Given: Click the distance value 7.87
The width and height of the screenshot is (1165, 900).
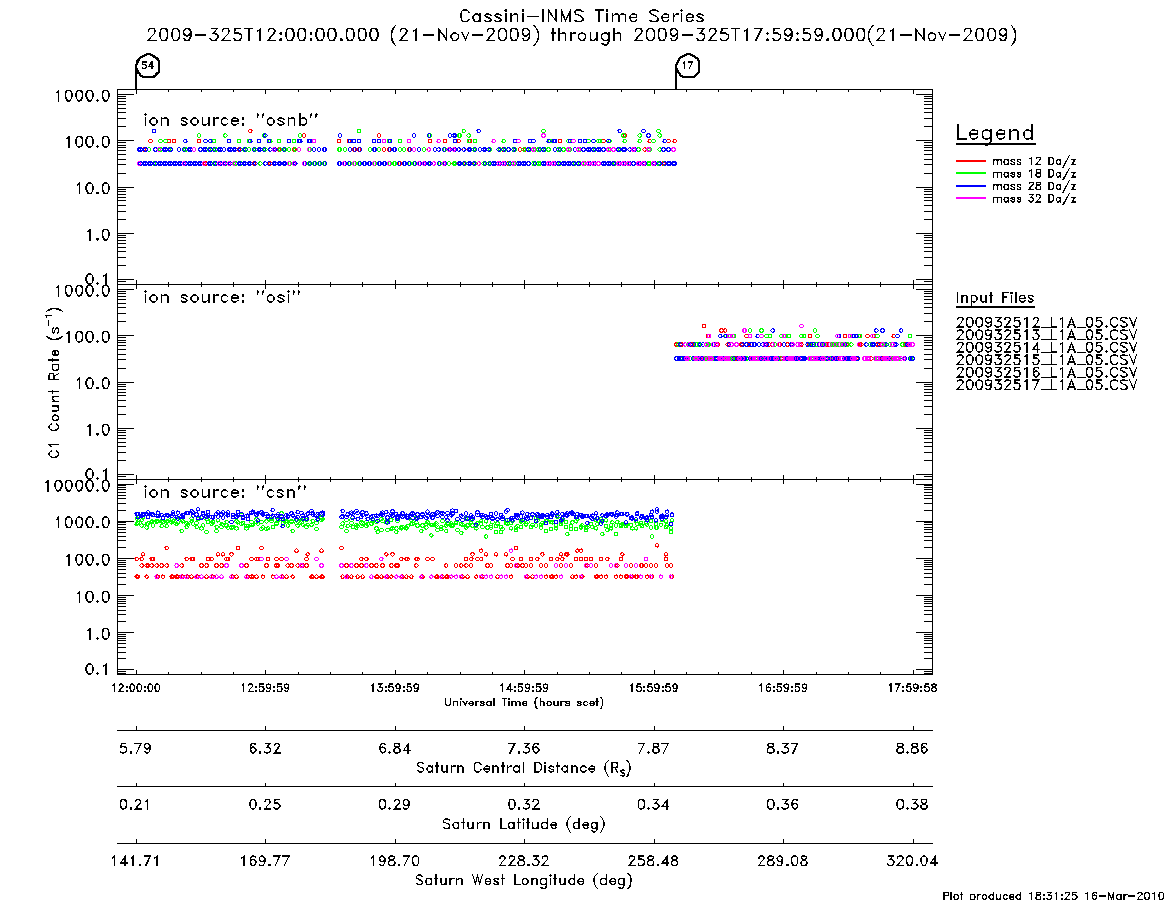Looking at the screenshot, I should click(x=653, y=748).
